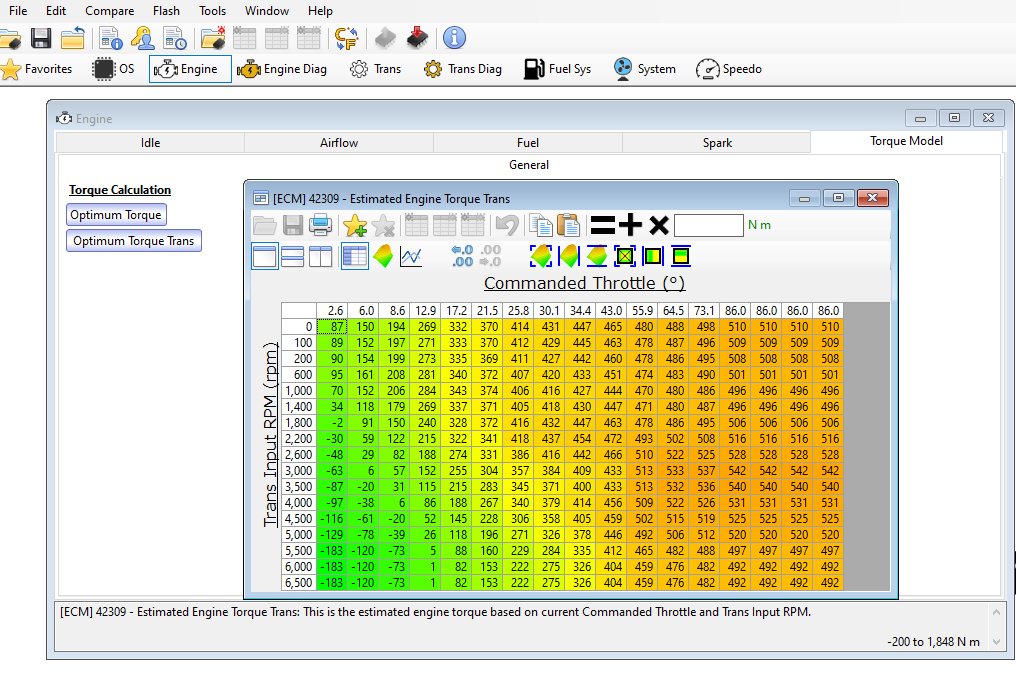Open compare file folder icon
The width and height of the screenshot is (1016, 680).
point(213,38)
